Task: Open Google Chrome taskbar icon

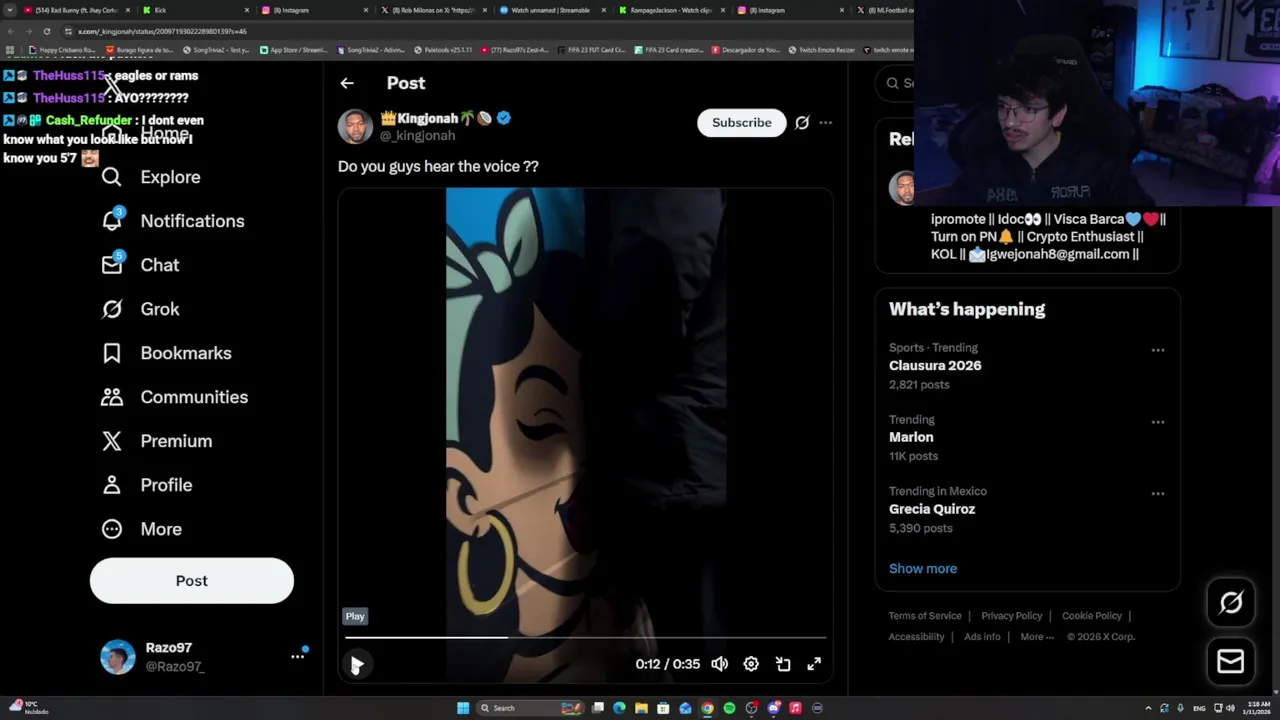Action: point(707,708)
